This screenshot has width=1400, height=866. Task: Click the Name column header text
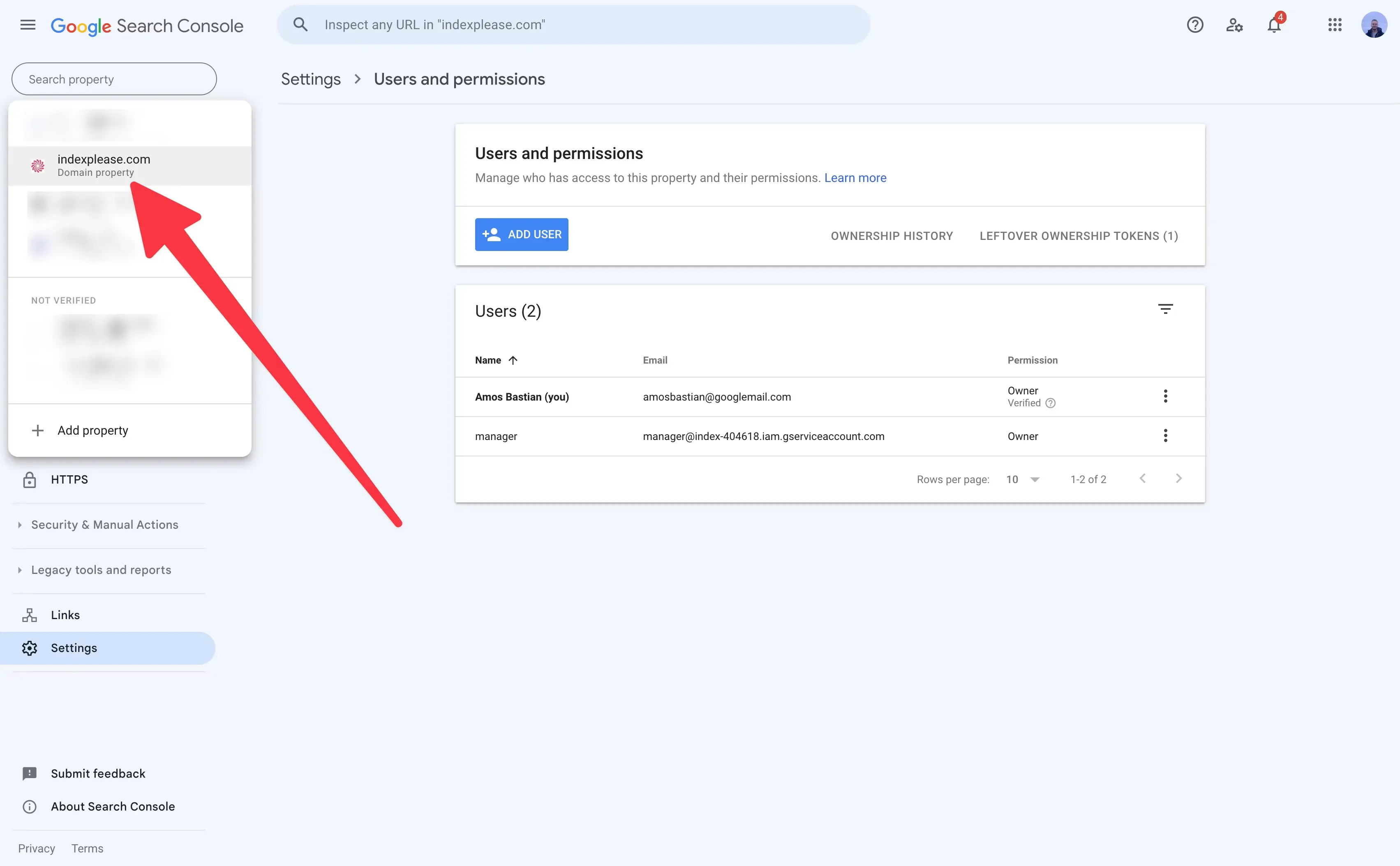tap(487, 360)
